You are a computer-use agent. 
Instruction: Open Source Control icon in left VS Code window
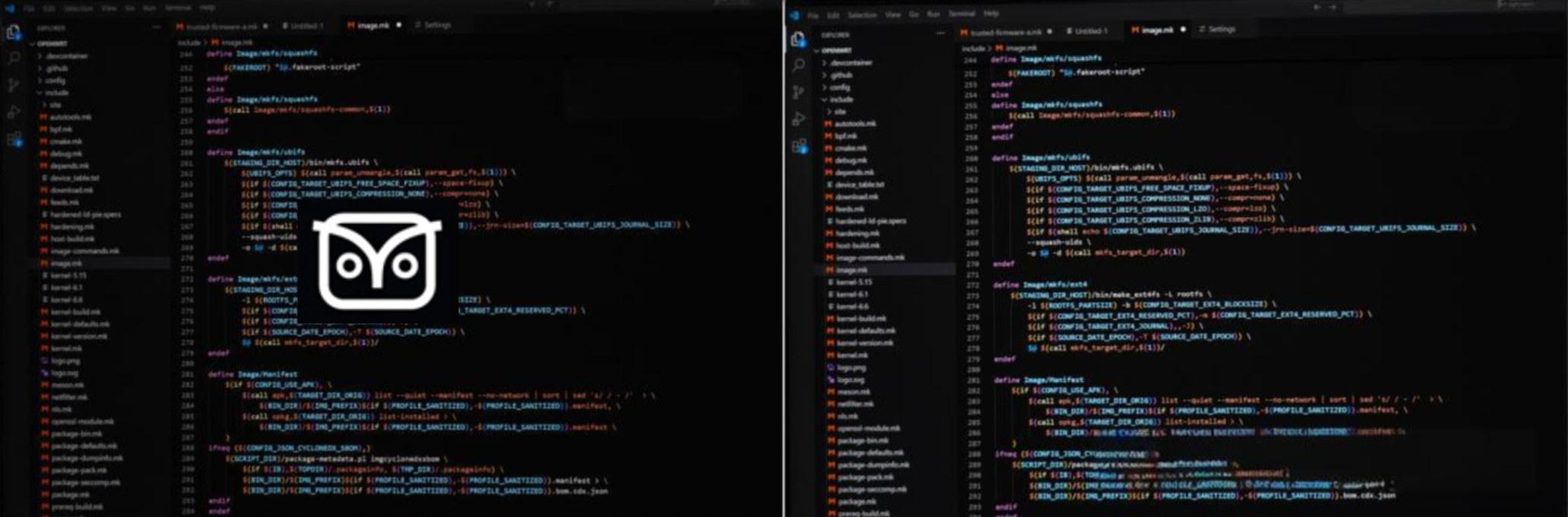tap(14, 85)
